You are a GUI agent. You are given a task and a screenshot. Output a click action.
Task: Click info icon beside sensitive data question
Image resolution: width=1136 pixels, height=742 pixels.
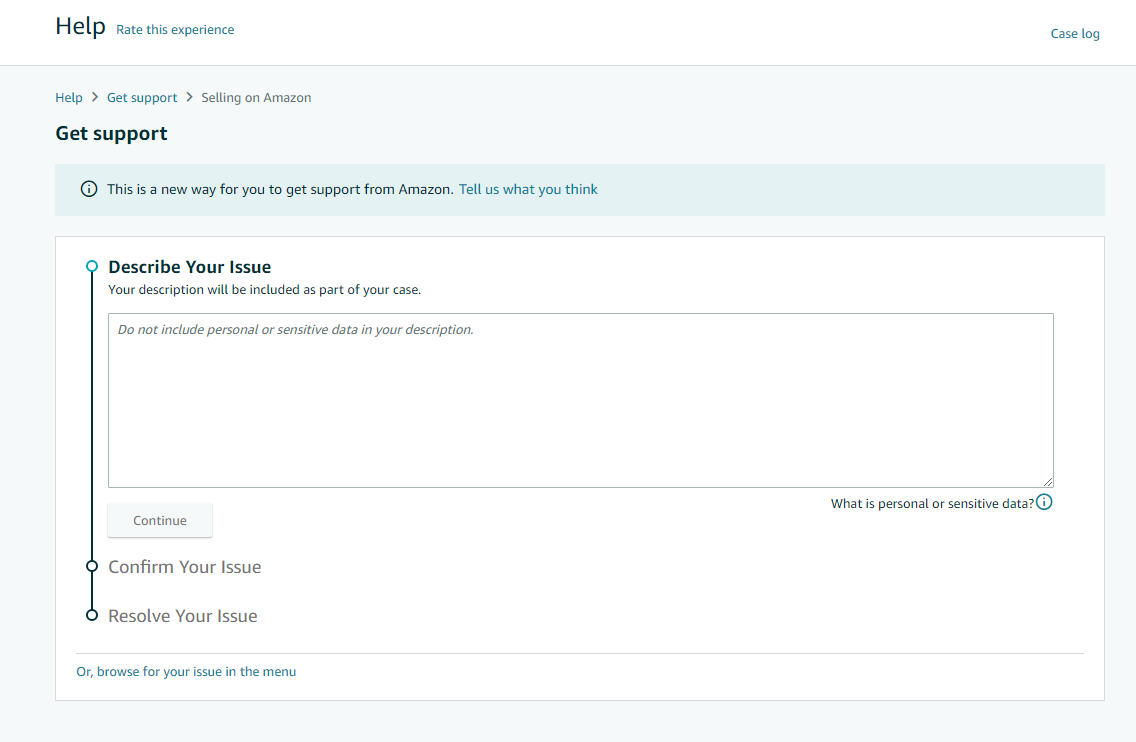[1044, 502]
